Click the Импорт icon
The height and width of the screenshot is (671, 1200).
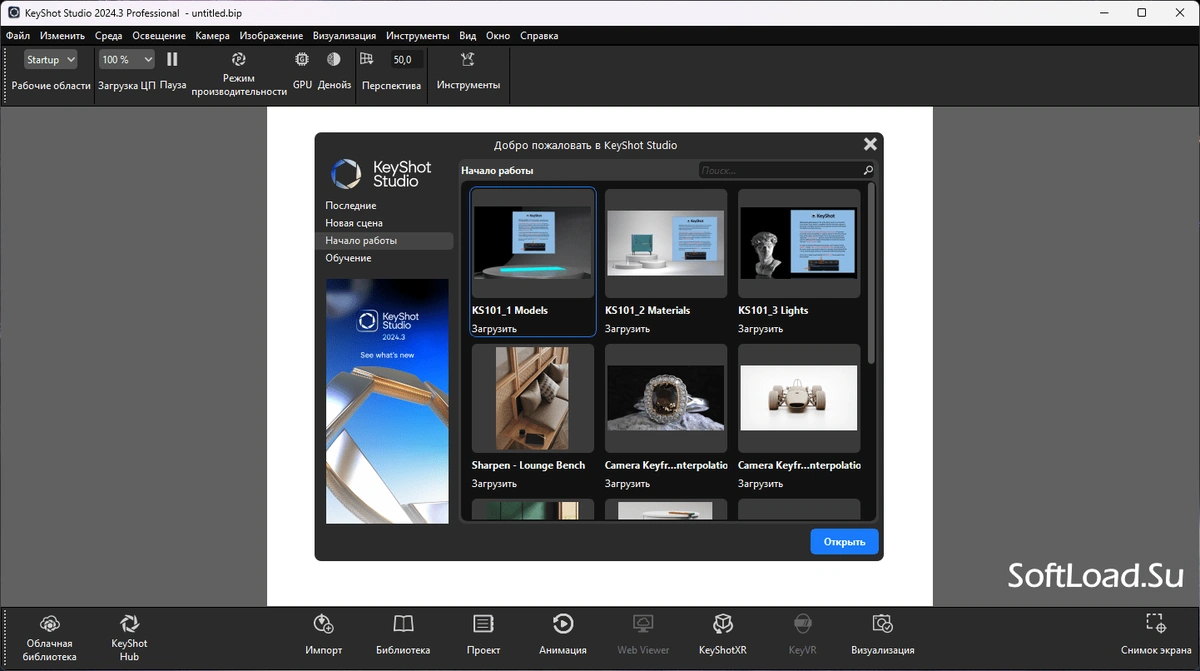[x=323, y=624]
